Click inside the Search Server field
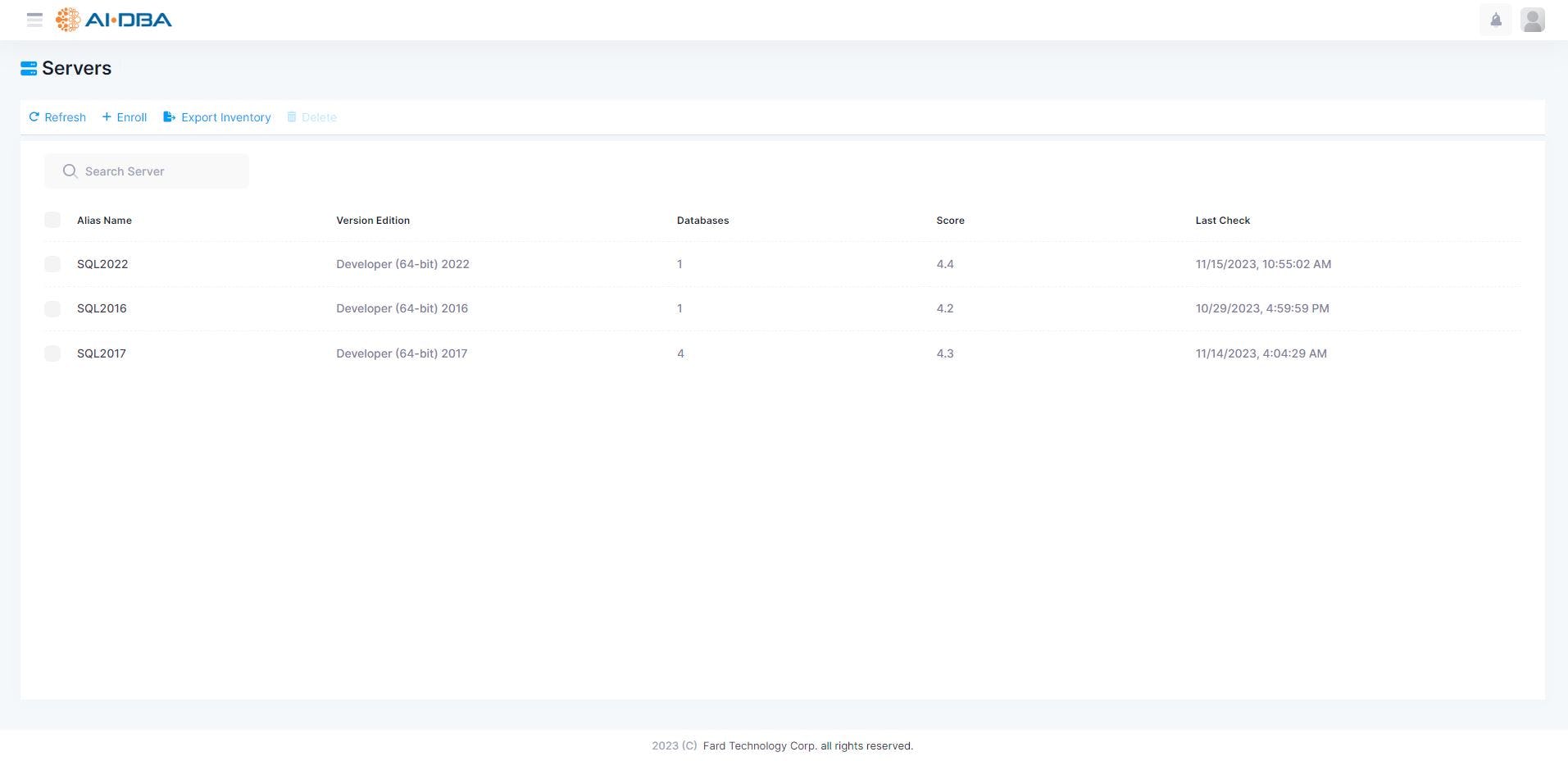This screenshot has height=761, width=1568. (x=148, y=171)
